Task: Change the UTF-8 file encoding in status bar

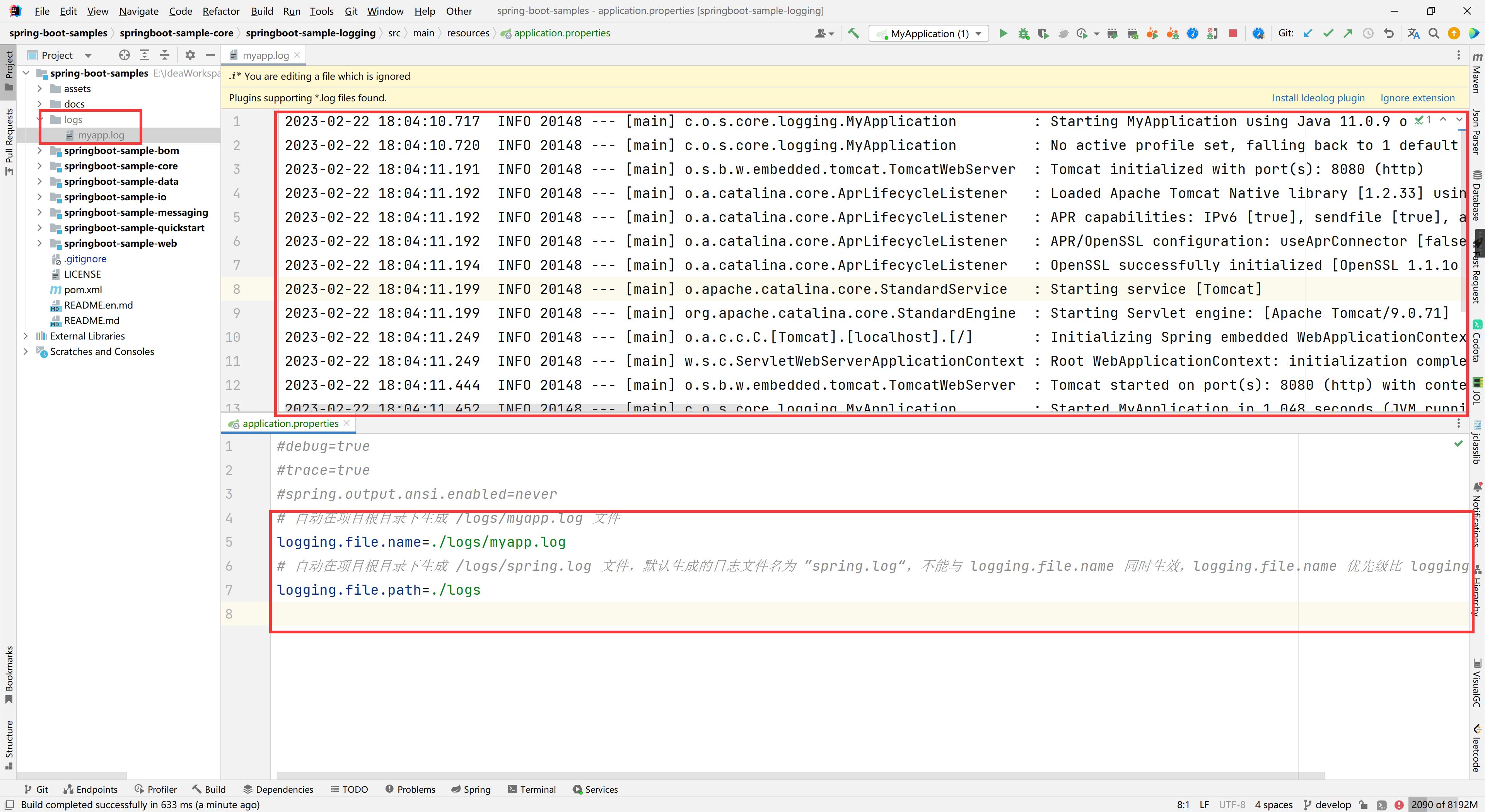Action: [x=1232, y=805]
